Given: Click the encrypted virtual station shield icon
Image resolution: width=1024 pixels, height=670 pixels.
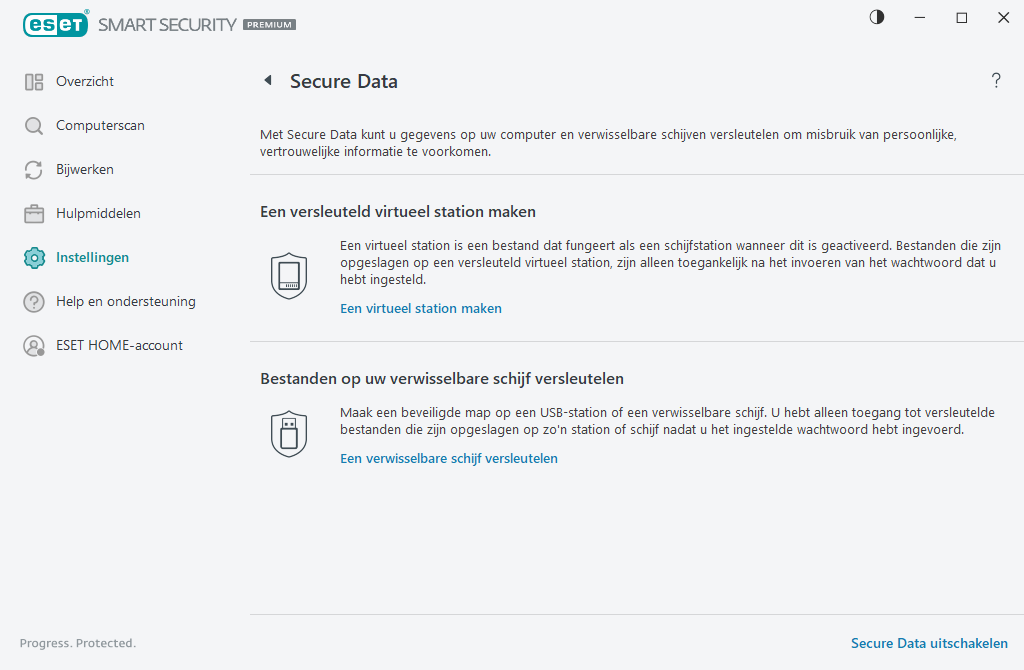Looking at the screenshot, I should tap(289, 275).
